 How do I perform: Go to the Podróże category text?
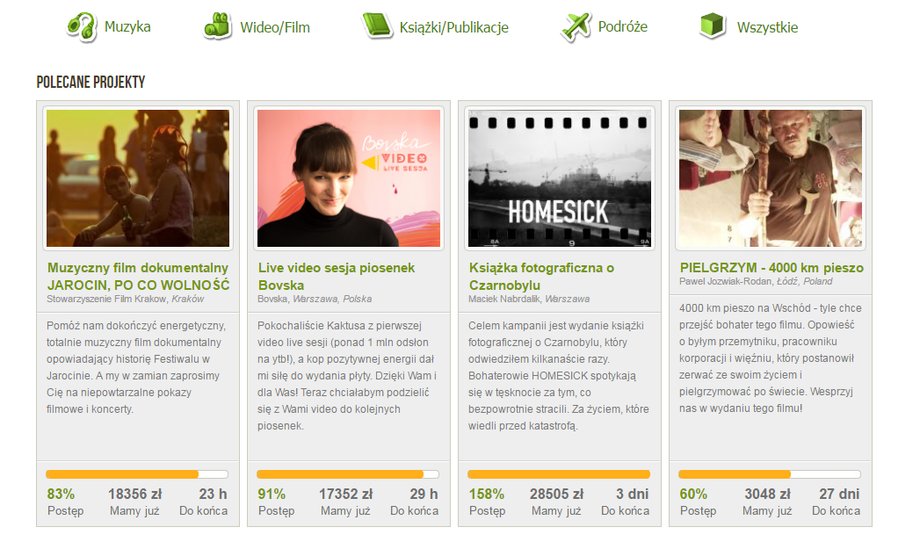click(x=623, y=26)
